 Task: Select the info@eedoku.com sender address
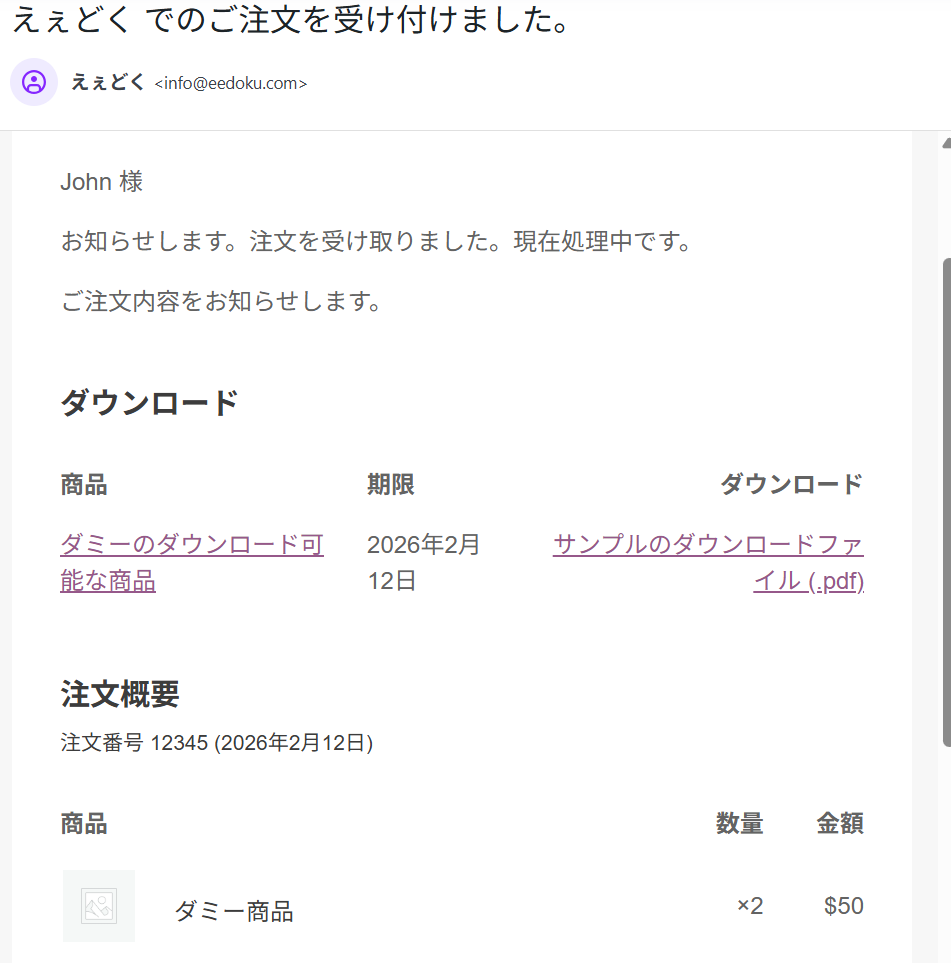point(230,84)
